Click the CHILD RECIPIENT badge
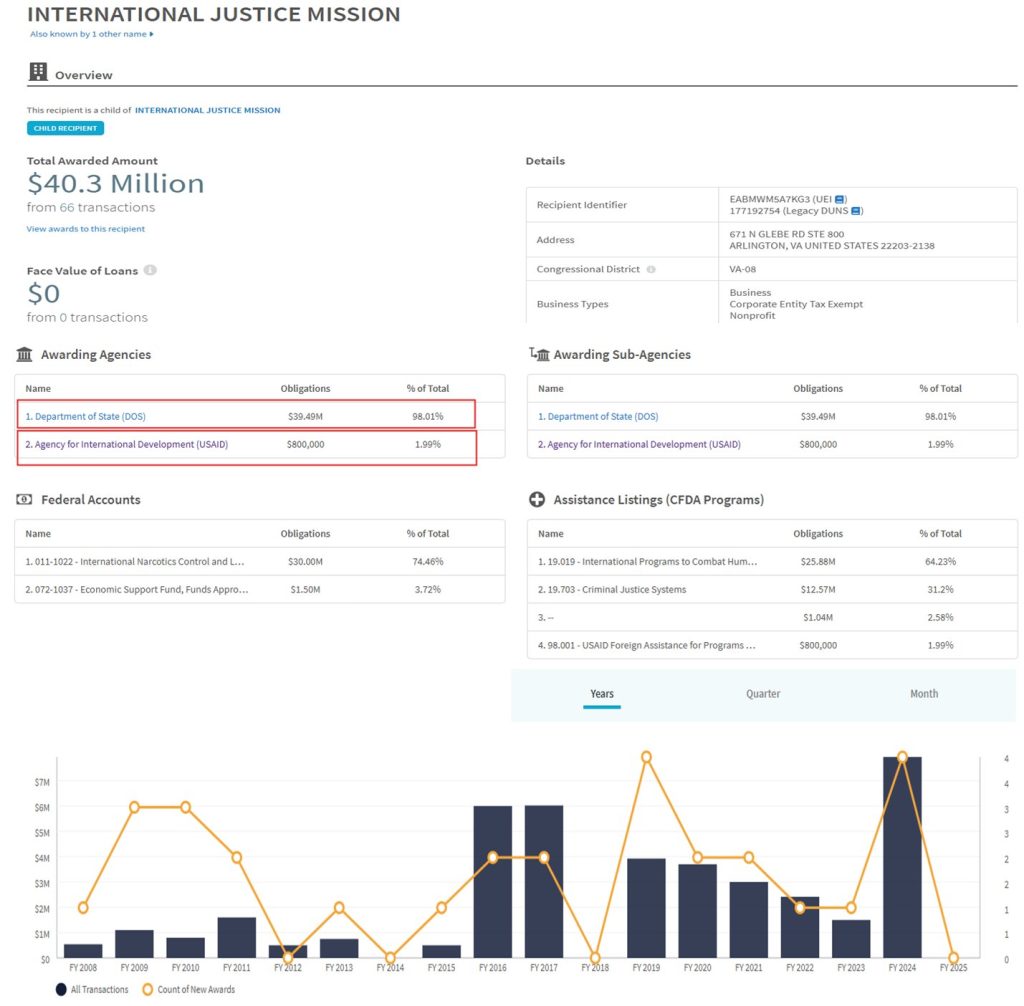Screen dimensions: 1024x1006 [65, 128]
